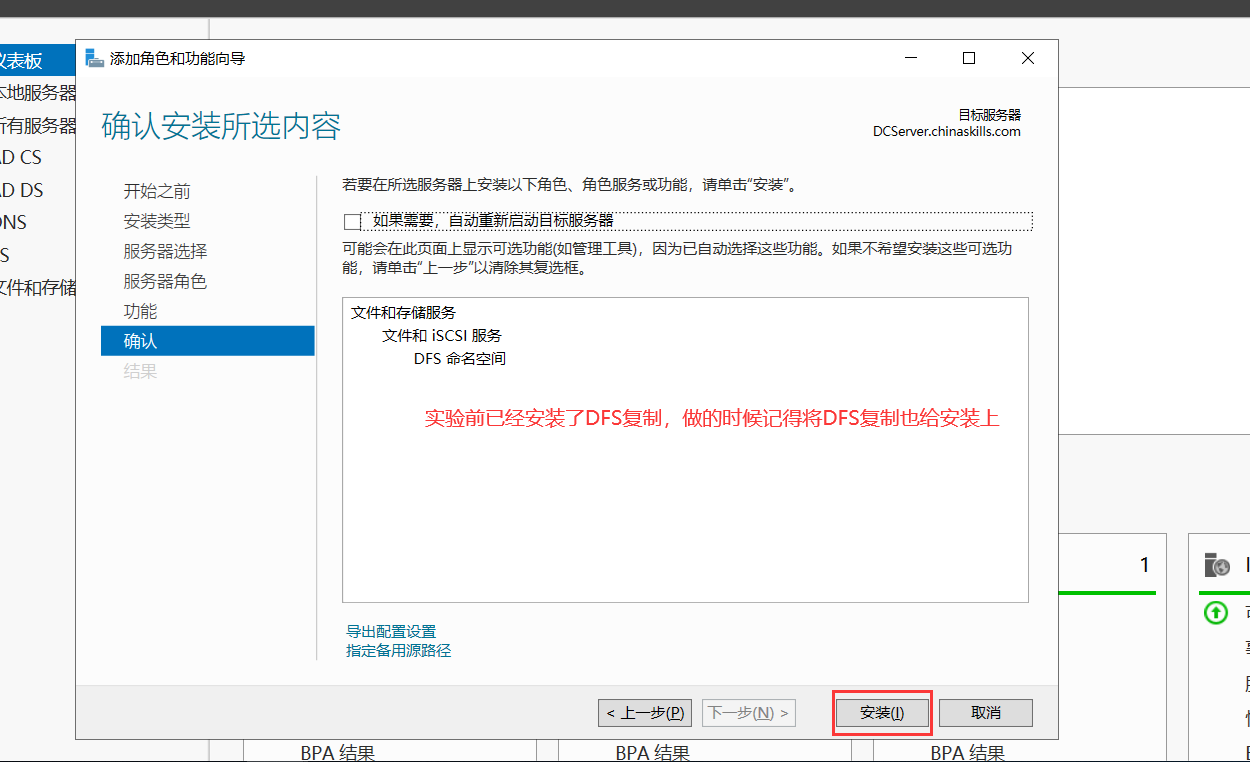This screenshot has height=762, width=1250.
Task: Open the 指定备用源路径 link
Action: [x=399, y=651]
